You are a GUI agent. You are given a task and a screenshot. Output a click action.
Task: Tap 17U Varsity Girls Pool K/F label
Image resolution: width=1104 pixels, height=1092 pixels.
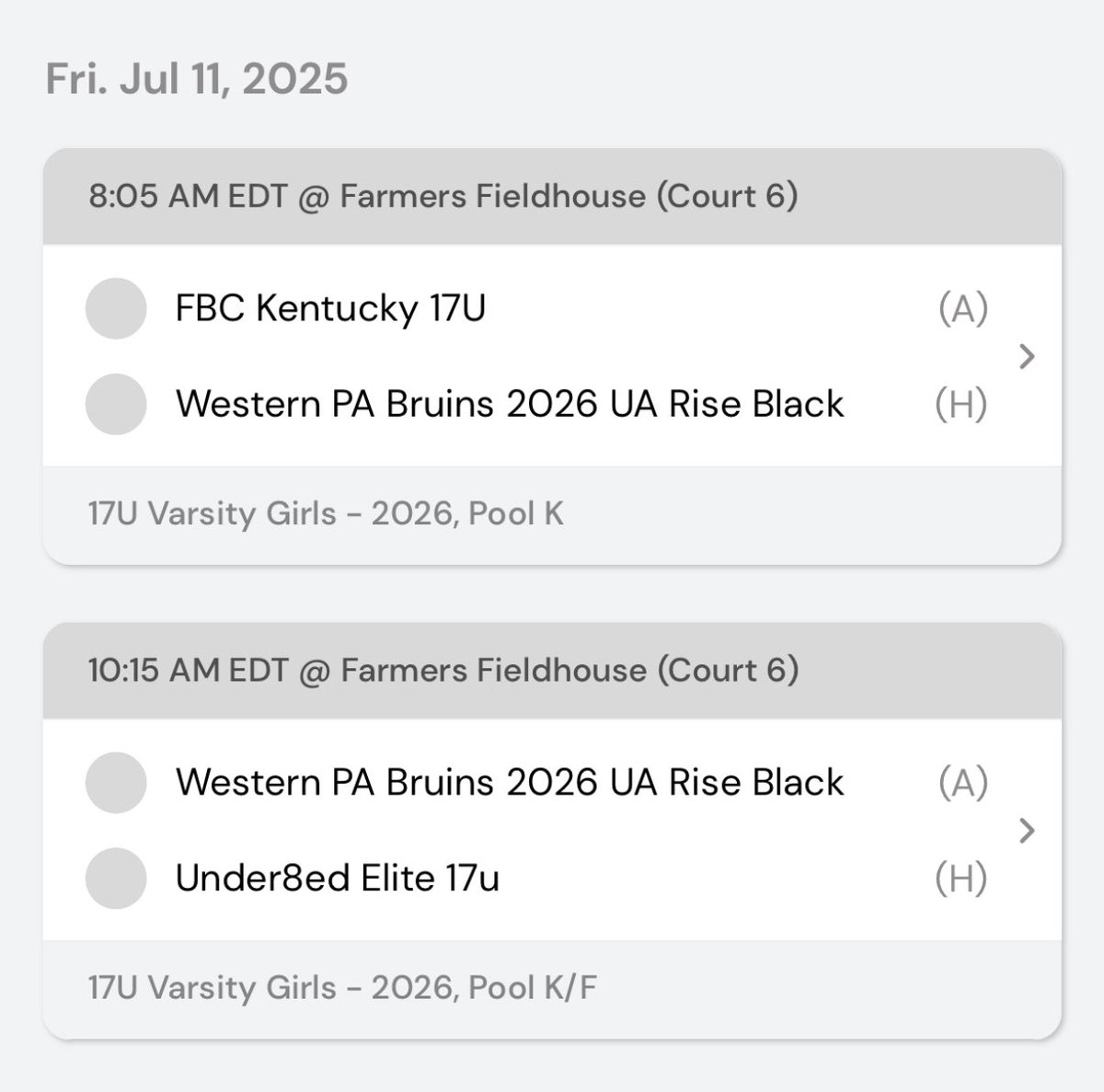[342, 987]
